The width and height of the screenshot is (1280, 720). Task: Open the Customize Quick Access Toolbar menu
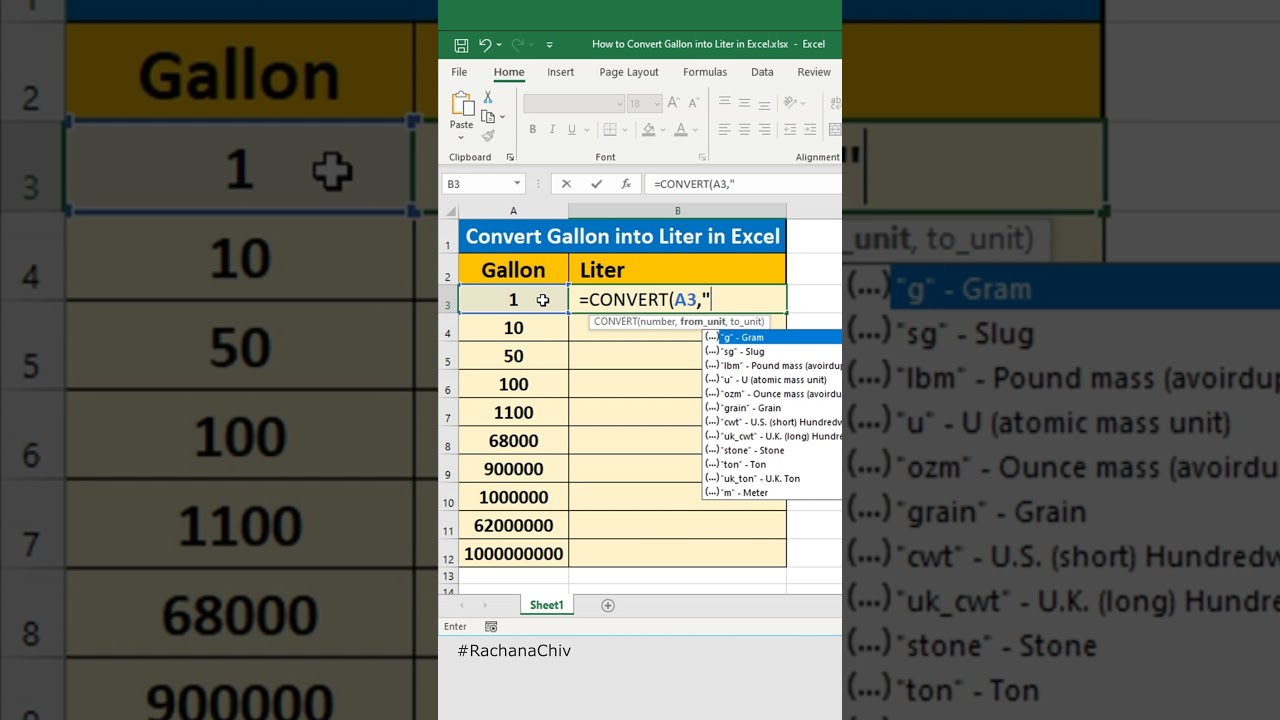point(549,45)
